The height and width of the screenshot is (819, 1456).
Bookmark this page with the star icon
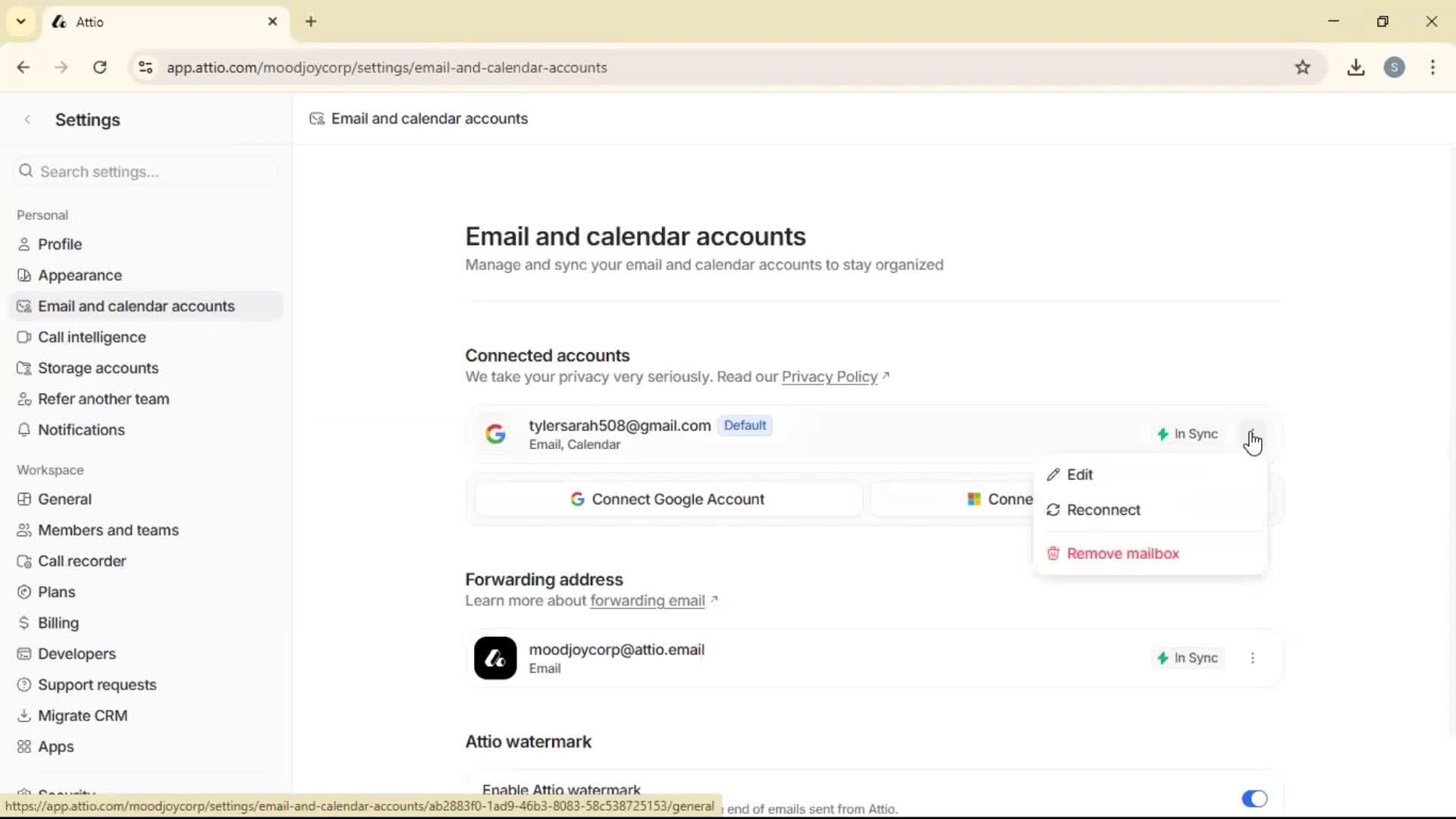1303,67
